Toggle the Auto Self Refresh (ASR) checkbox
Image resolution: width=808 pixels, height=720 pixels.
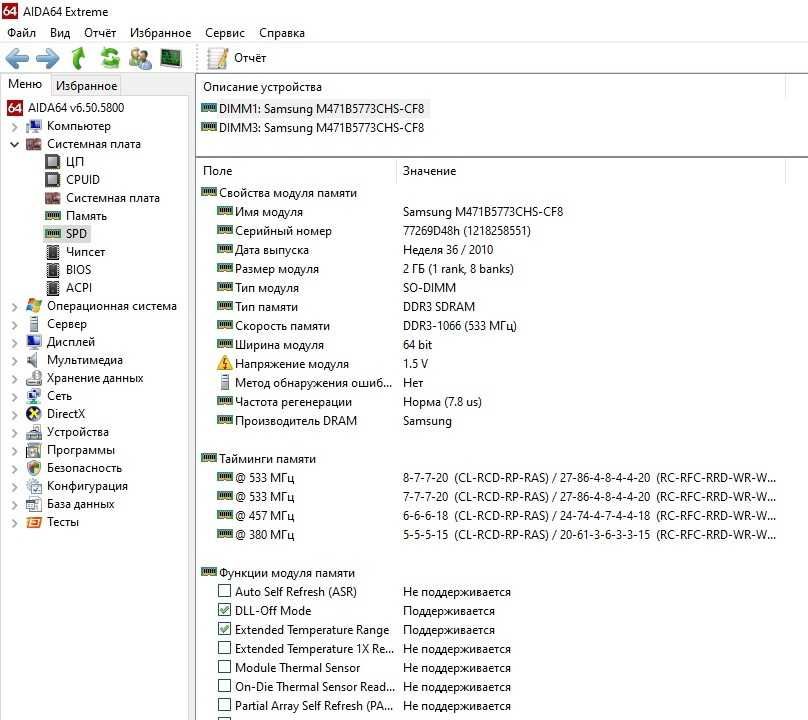[224, 590]
